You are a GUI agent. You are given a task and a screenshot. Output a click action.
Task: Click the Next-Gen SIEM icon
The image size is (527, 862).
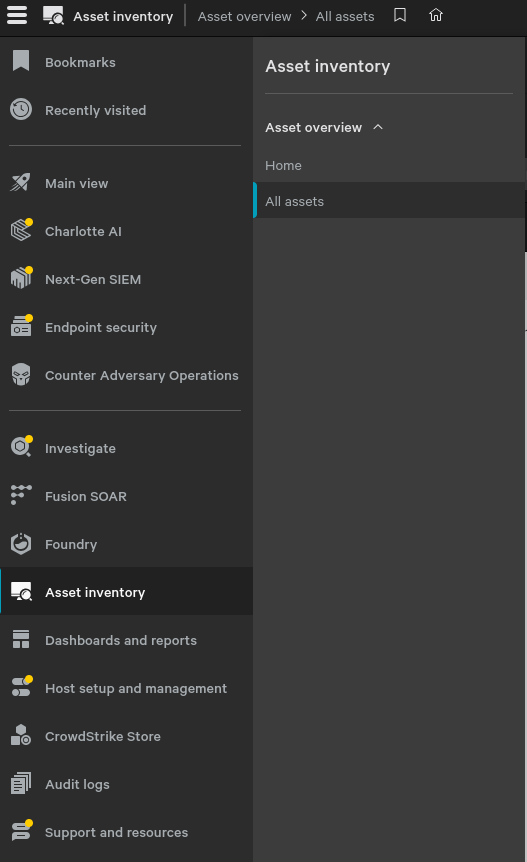(x=21, y=278)
